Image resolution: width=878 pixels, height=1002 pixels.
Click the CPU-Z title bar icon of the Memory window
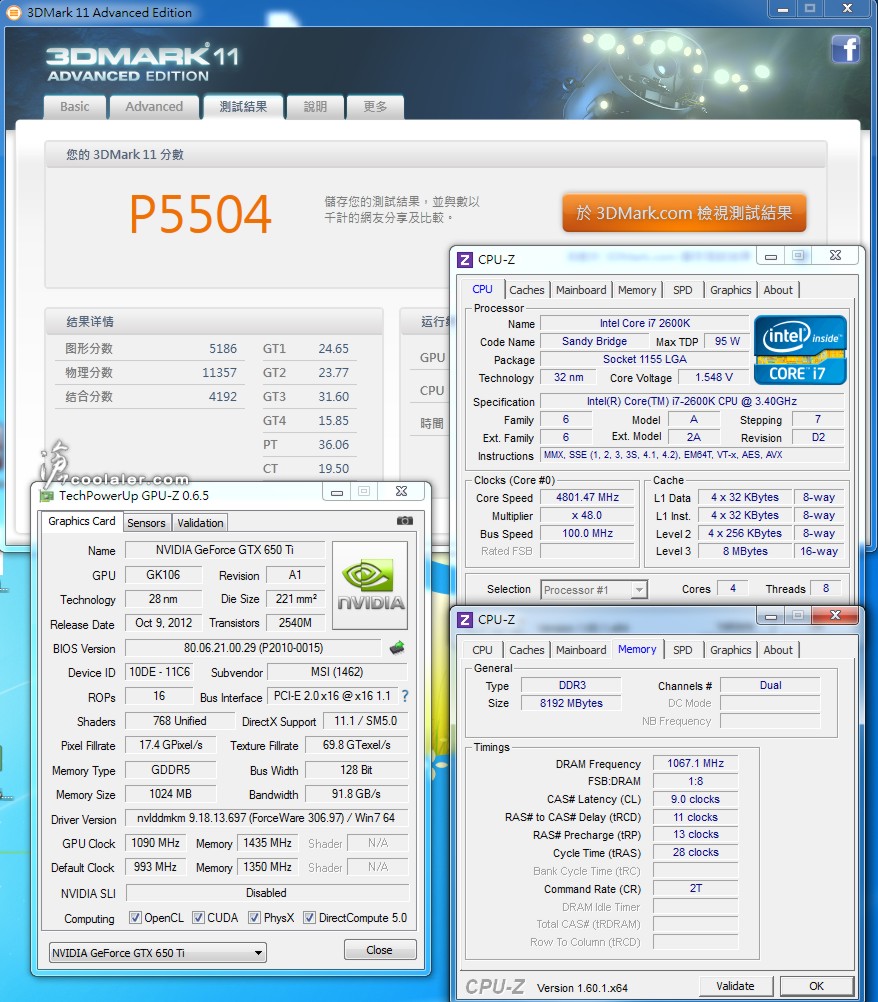pyautogui.click(x=465, y=619)
